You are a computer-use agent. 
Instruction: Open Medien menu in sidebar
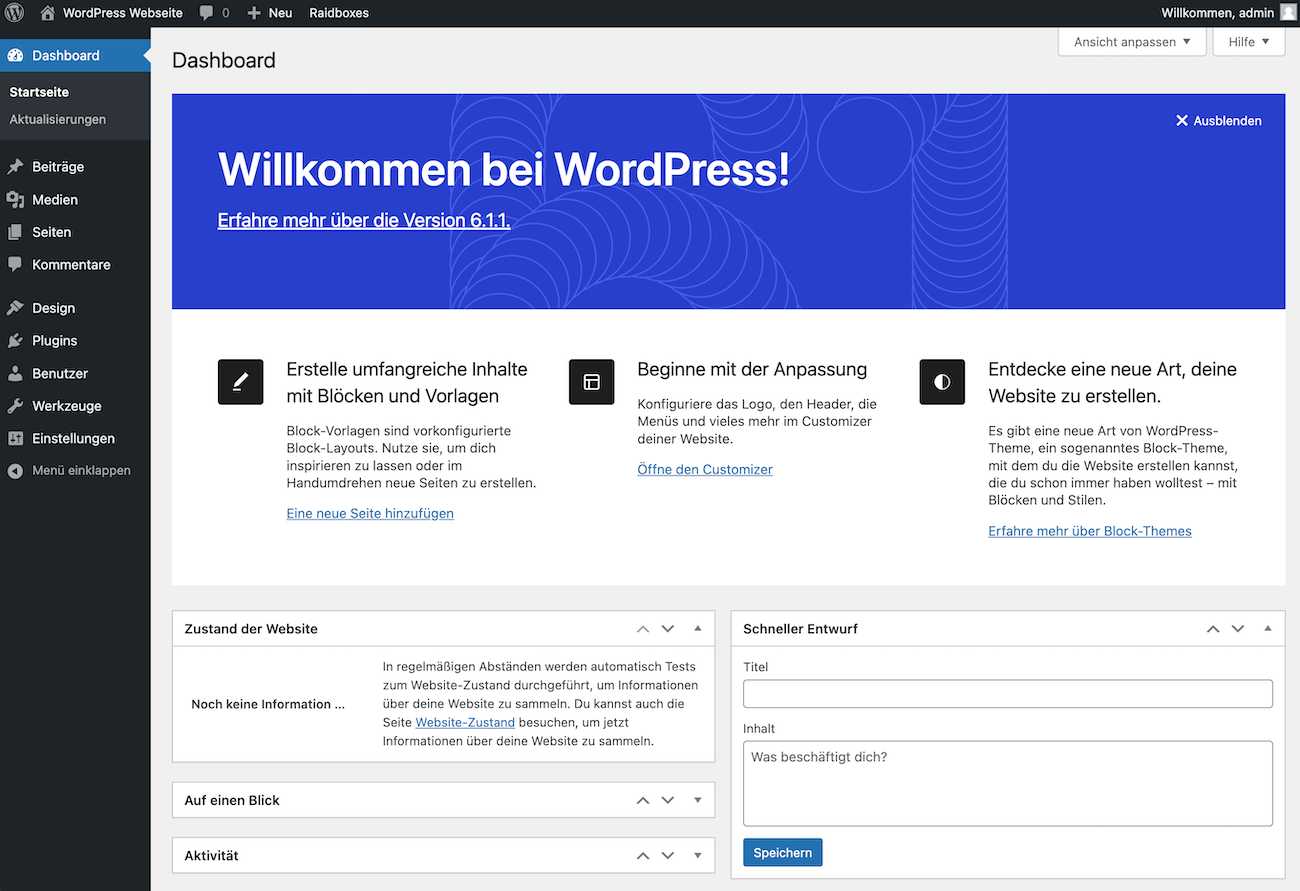(75, 200)
